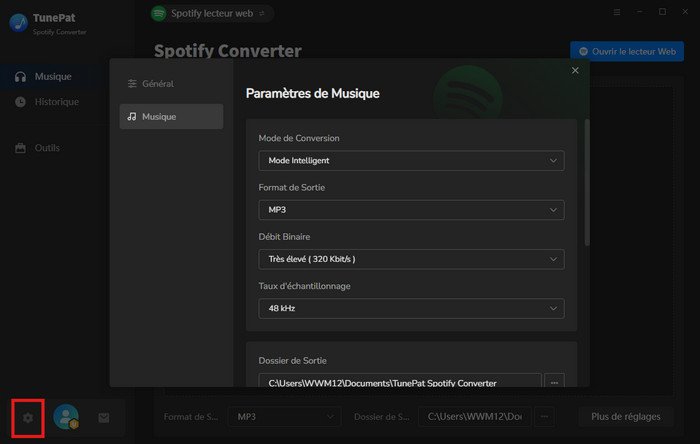Switch to the Général settings tab

tap(171, 83)
